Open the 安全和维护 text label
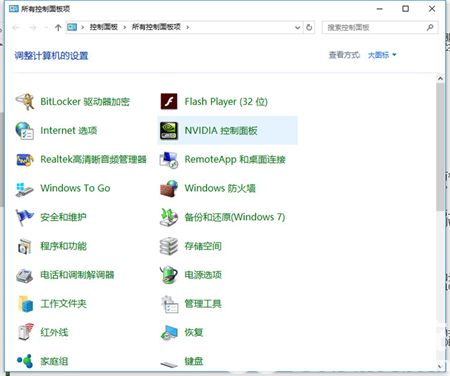The image size is (450, 376). tap(63, 217)
